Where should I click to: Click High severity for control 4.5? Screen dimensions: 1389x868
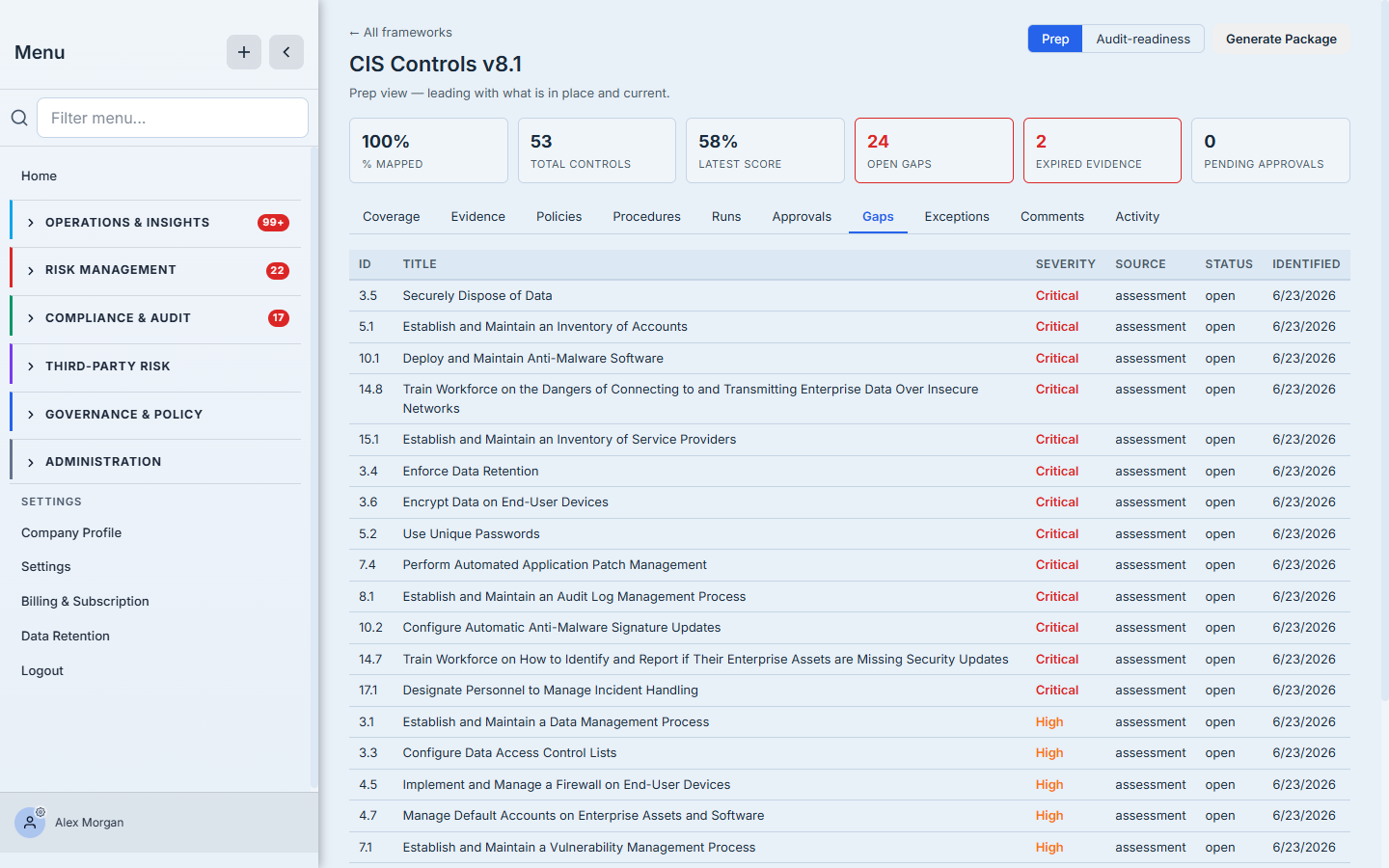tap(1049, 785)
